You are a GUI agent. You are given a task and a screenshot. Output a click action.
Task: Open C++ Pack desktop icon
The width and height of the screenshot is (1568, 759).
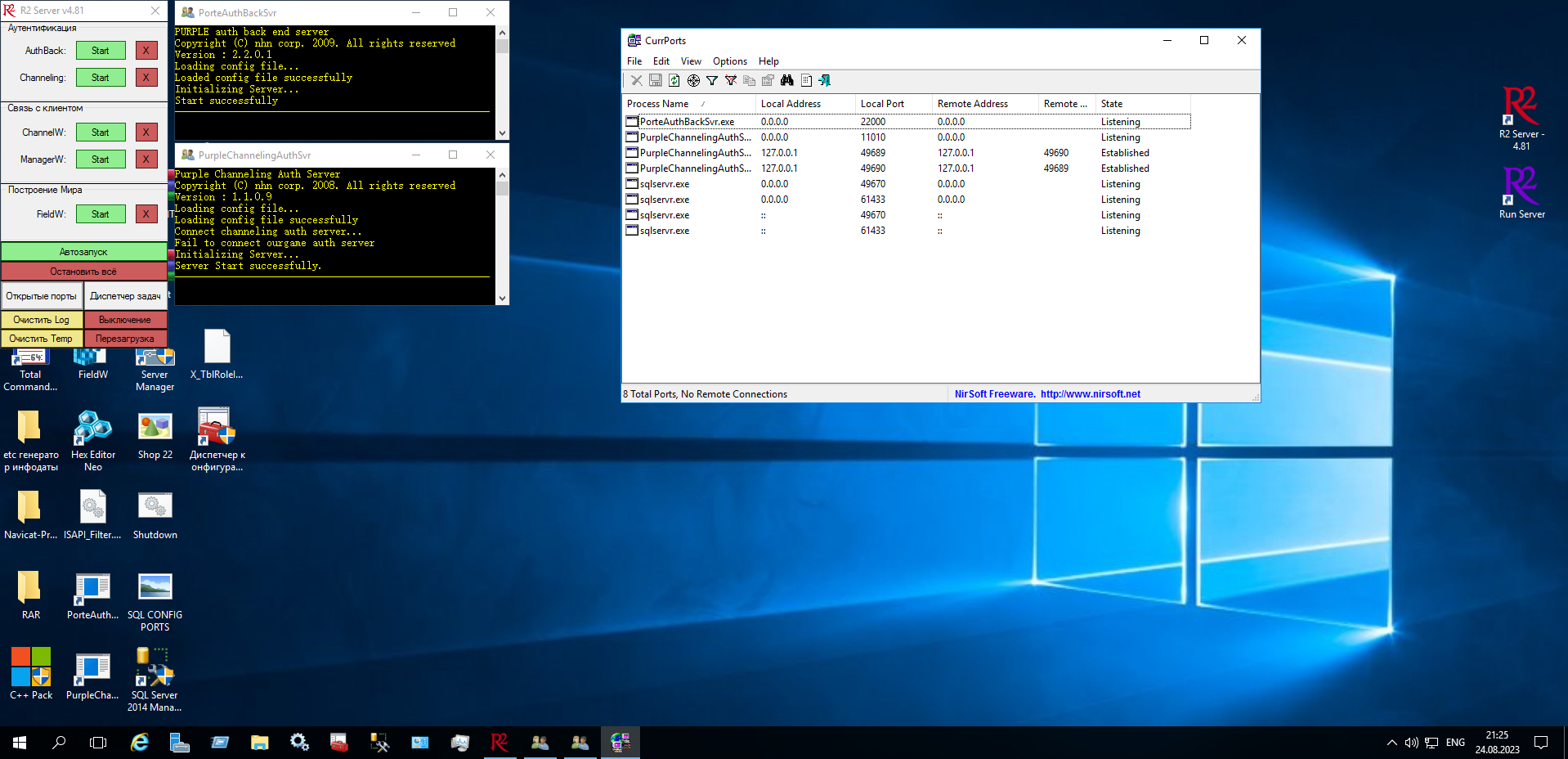(x=31, y=674)
